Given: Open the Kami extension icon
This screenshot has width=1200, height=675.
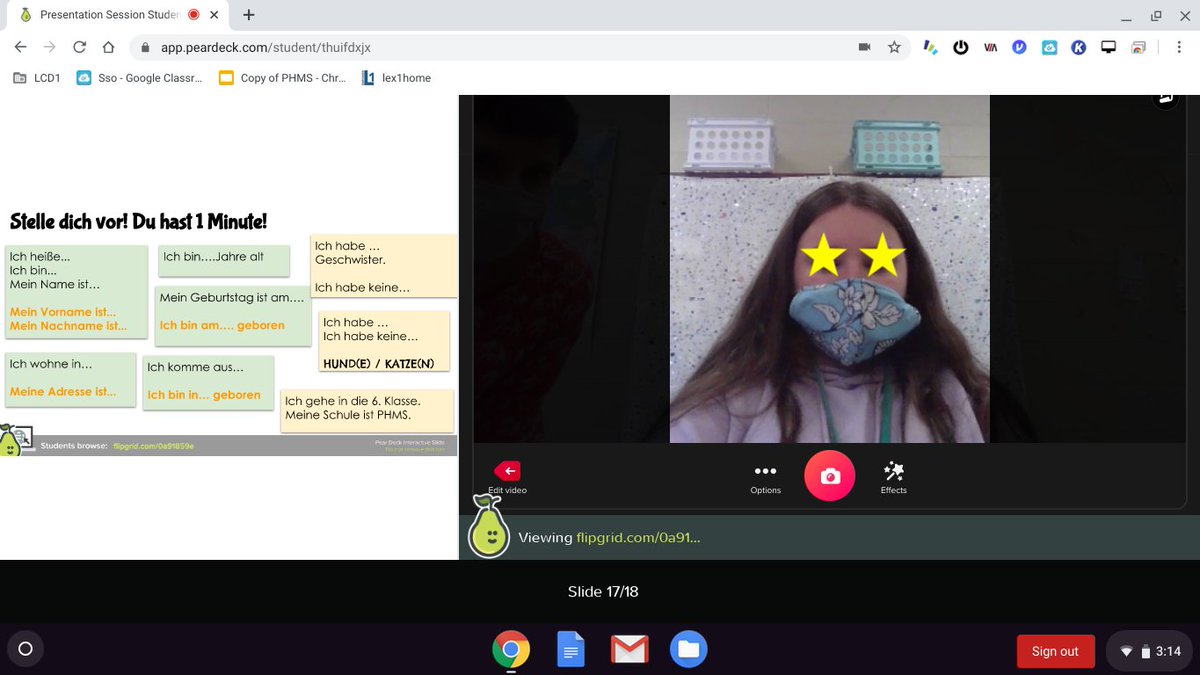Looking at the screenshot, I should coord(1079,47).
